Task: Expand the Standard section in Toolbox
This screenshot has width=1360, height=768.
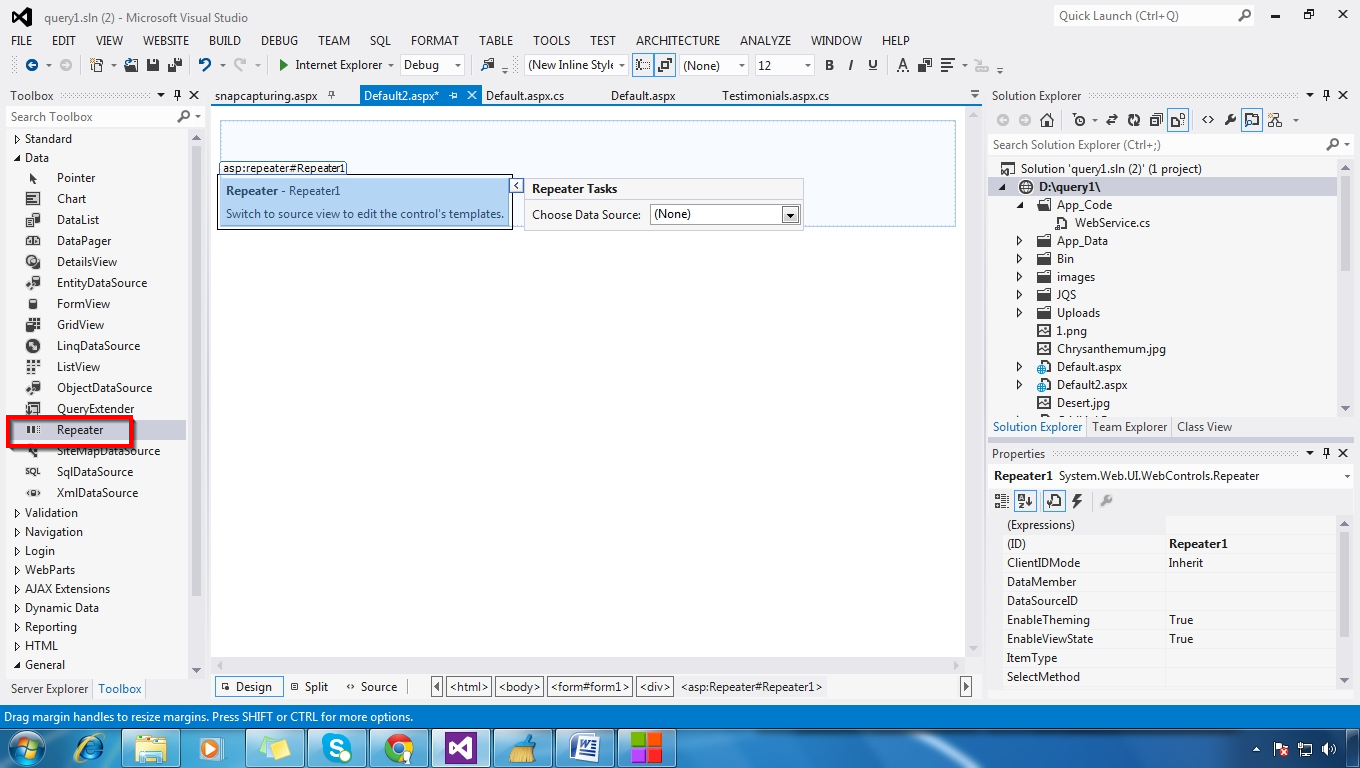Action: (x=17, y=139)
